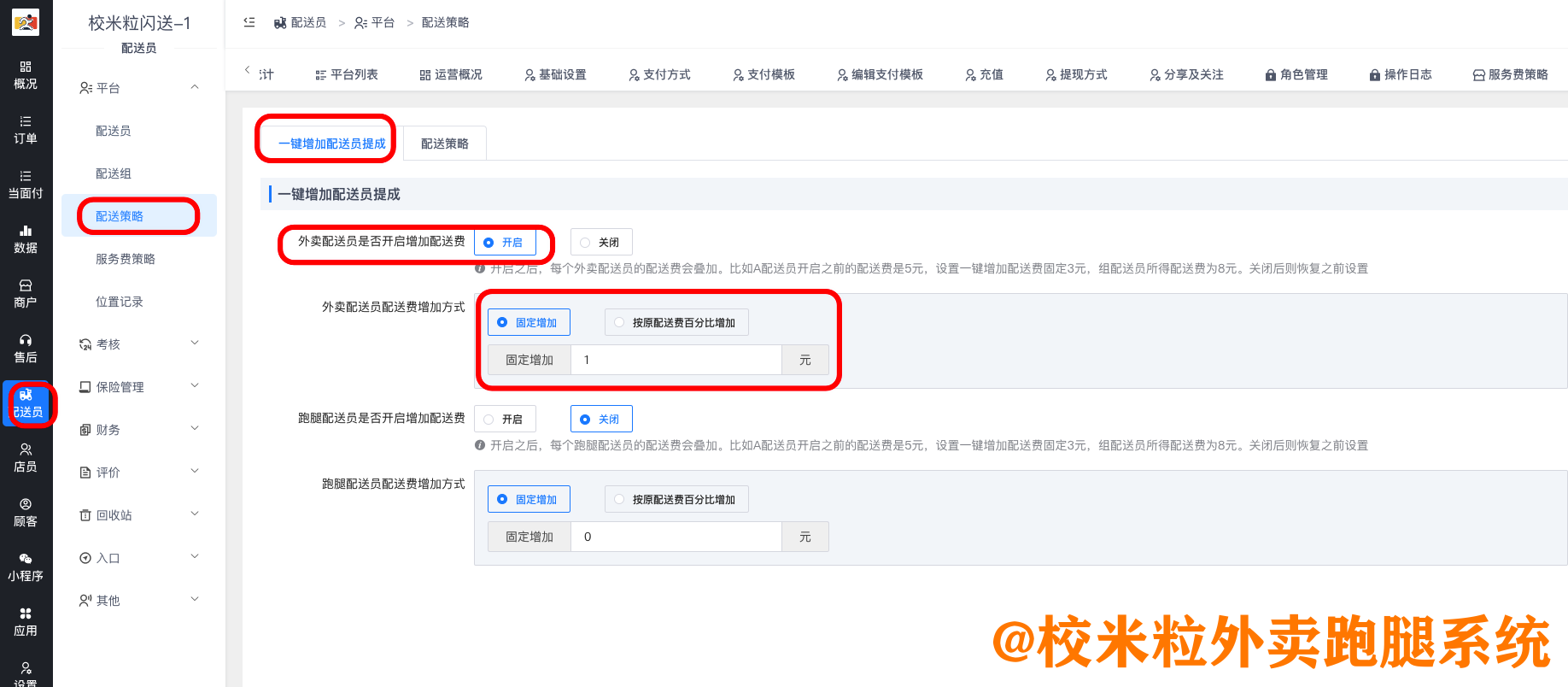Select 固定增加 for 外卖配送员
The image size is (1568, 687).
point(529,322)
